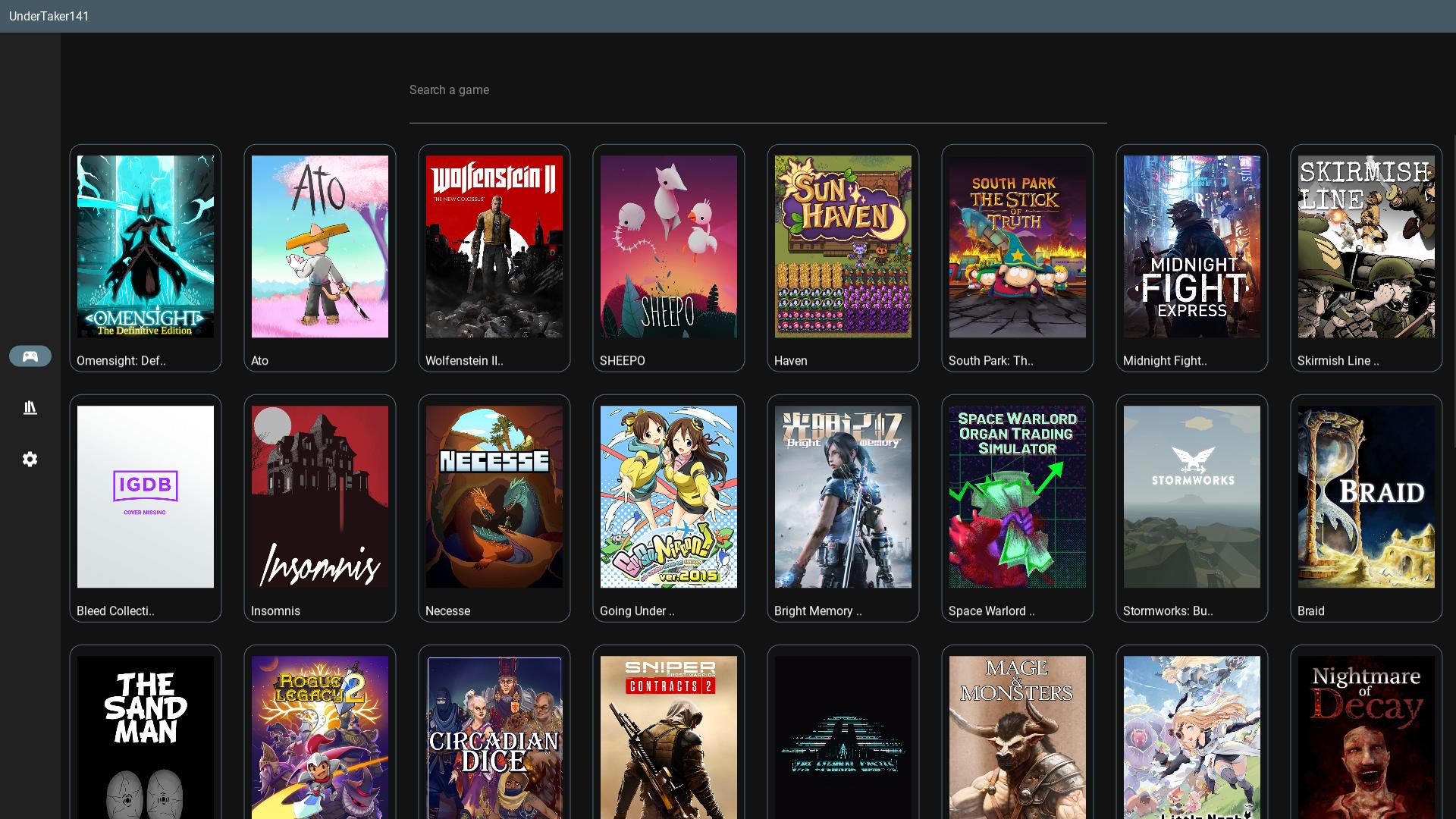Select the Ato game cover
Screen dimensions: 1456x819
pos(320,246)
